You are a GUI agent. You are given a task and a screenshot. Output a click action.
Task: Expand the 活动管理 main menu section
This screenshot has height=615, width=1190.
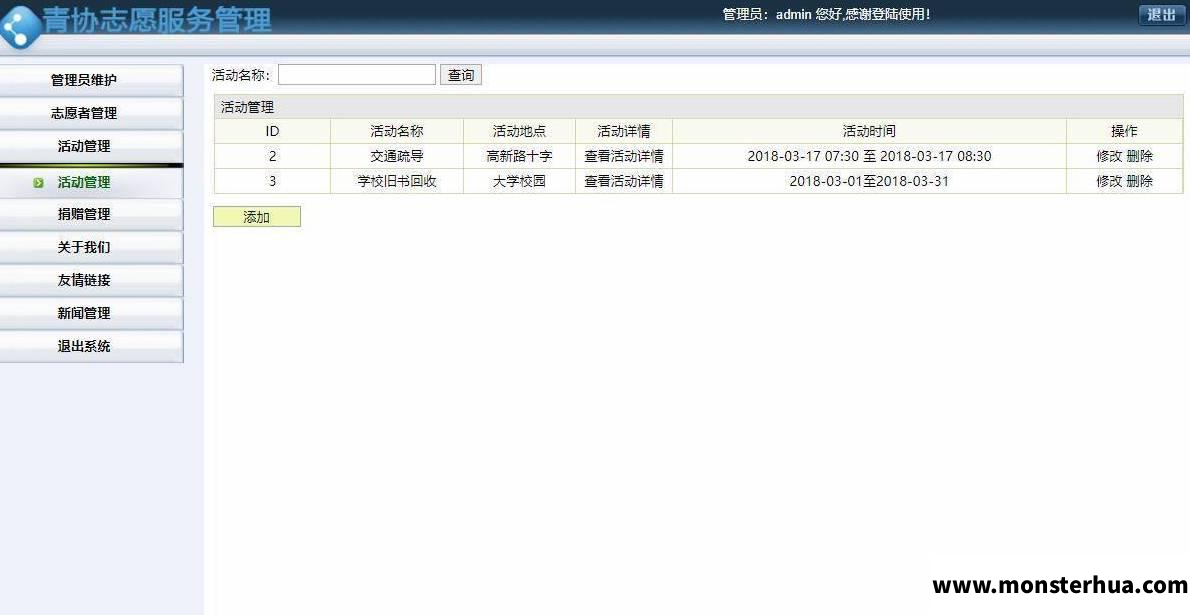(91, 146)
